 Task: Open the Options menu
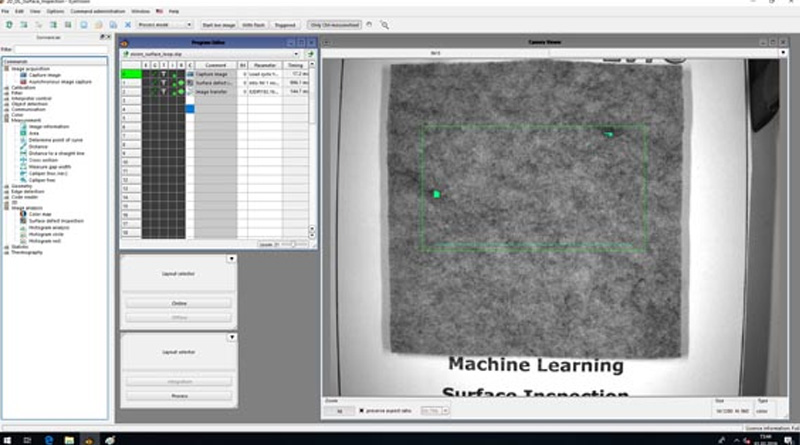tap(54, 10)
